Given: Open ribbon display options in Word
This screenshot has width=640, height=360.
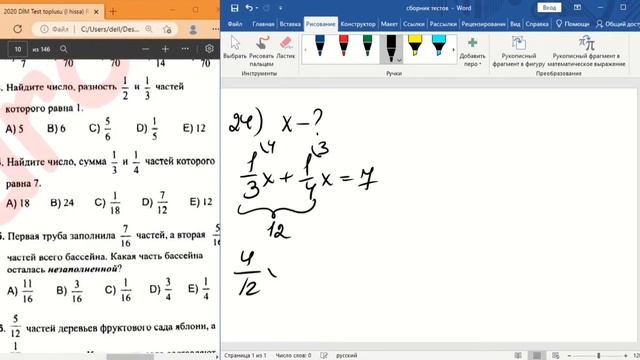Looking at the screenshot, I should [577, 8].
